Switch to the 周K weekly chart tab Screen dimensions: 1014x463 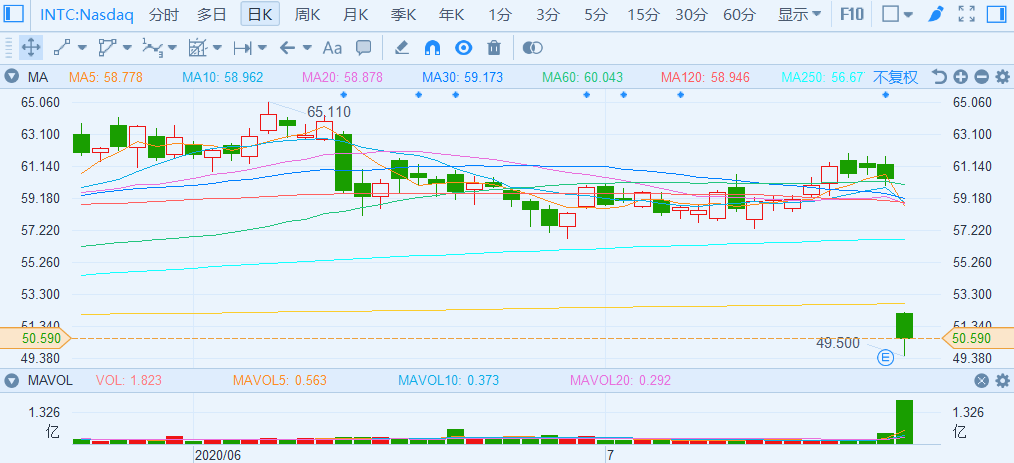point(308,14)
